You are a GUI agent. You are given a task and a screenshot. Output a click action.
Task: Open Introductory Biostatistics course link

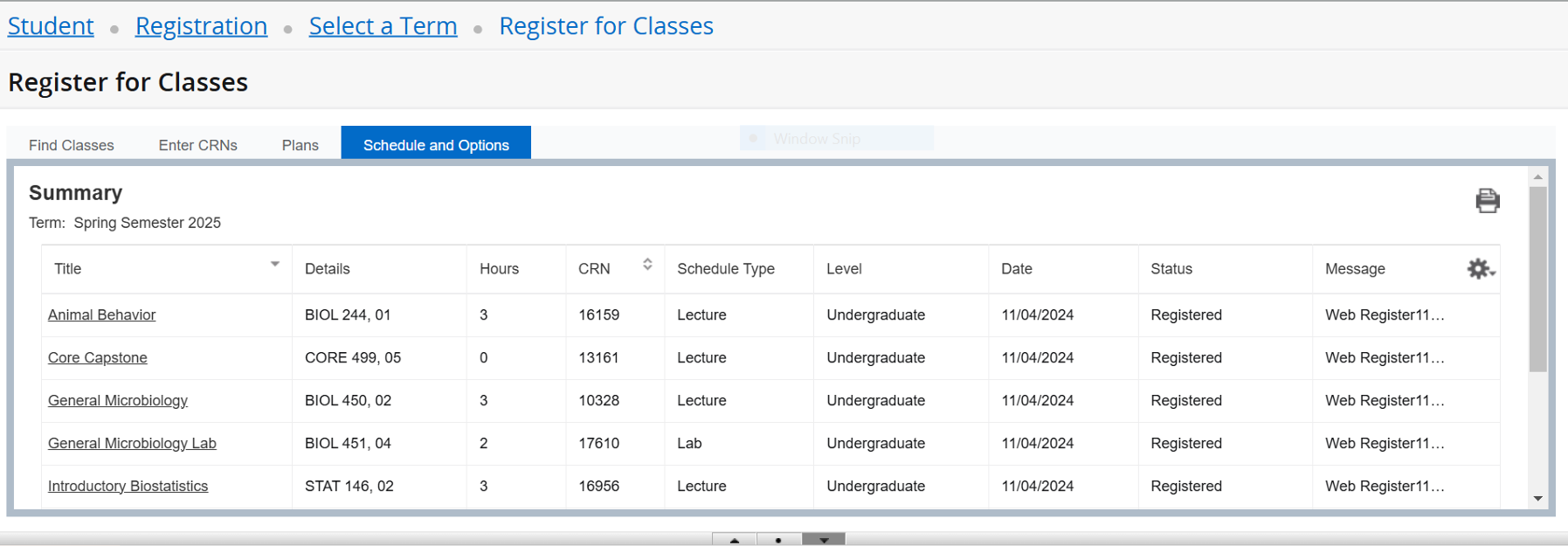point(128,486)
